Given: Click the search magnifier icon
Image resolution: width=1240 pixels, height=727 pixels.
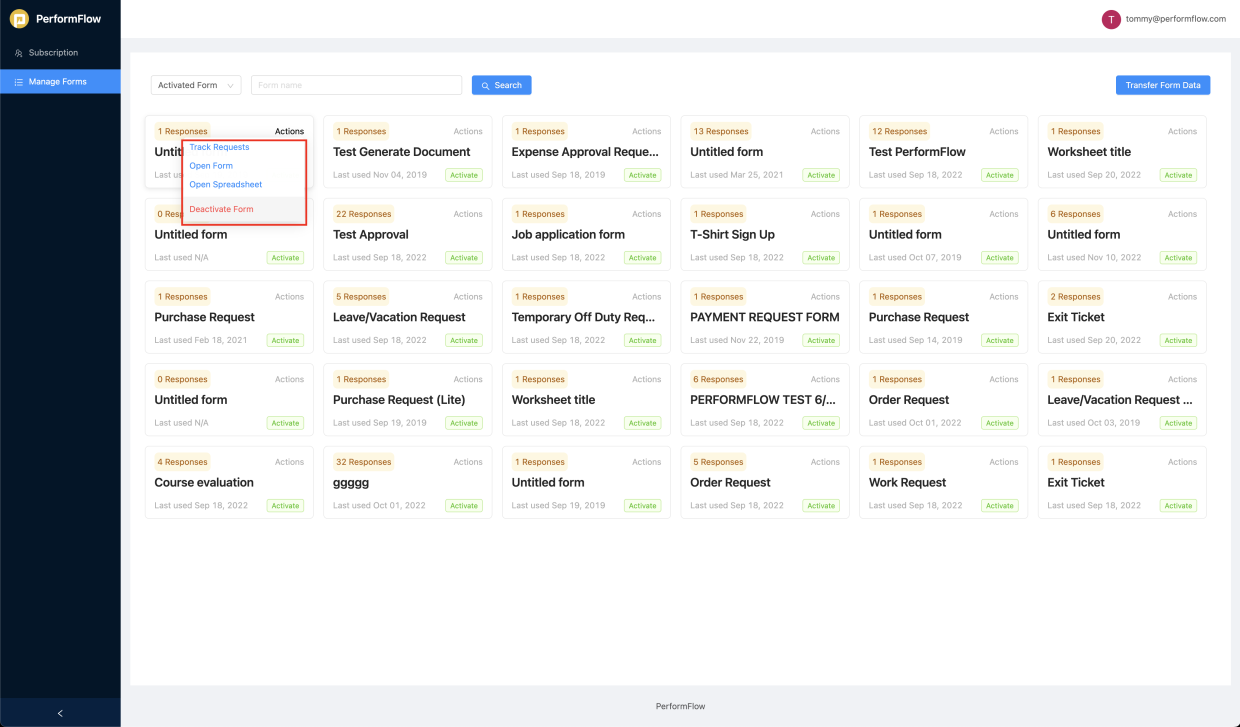Looking at the screenshot, I should pos(487,85).
